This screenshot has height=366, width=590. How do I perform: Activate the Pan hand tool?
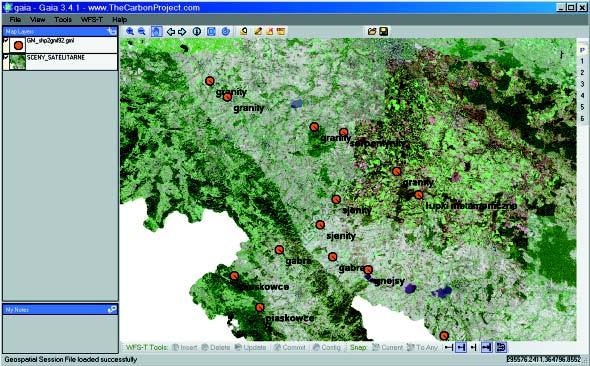157,31
